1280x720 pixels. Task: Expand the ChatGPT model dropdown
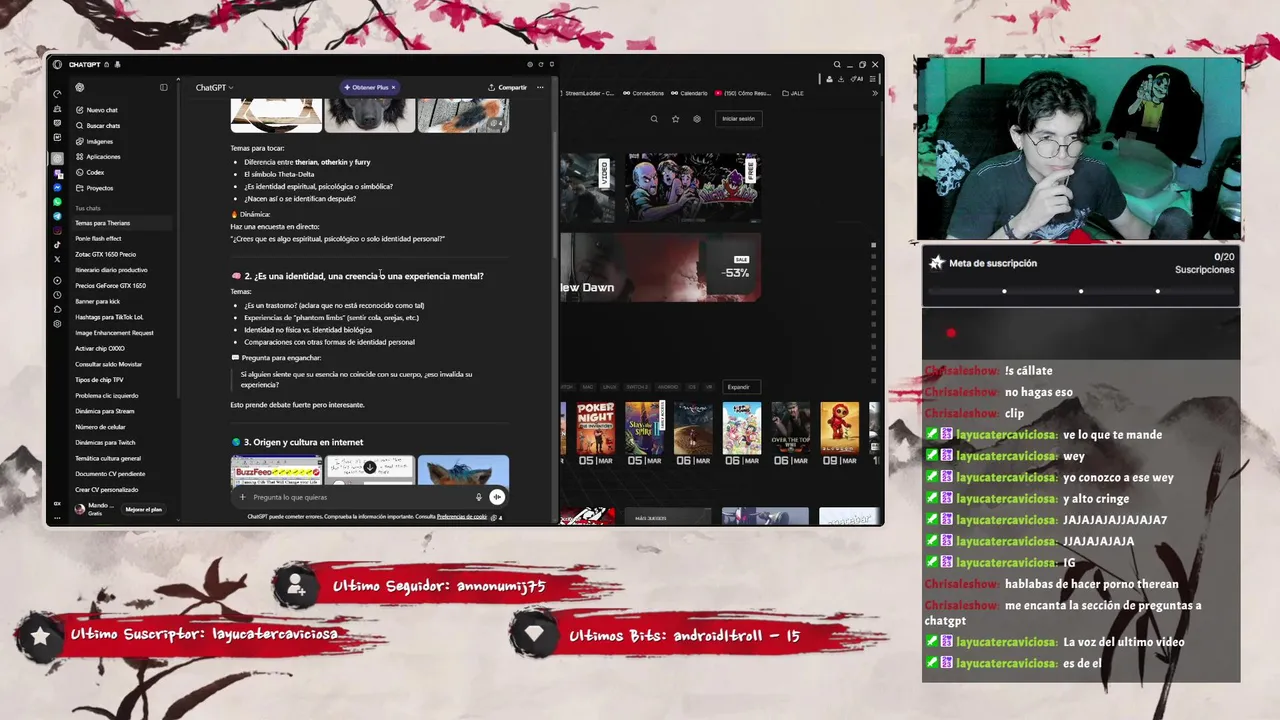click(214, 87)
